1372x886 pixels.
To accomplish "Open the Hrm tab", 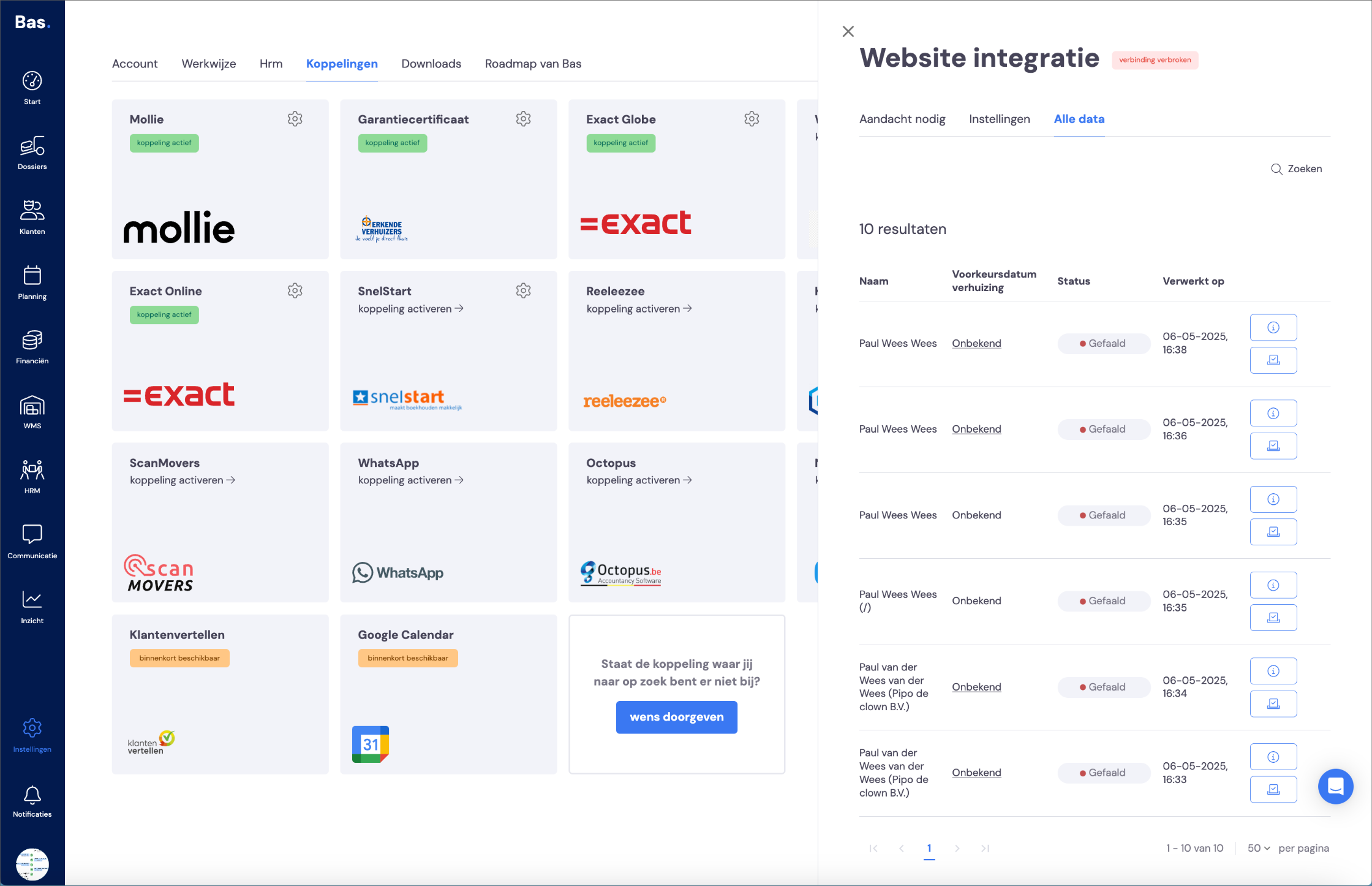I will (x=271, y=64).
